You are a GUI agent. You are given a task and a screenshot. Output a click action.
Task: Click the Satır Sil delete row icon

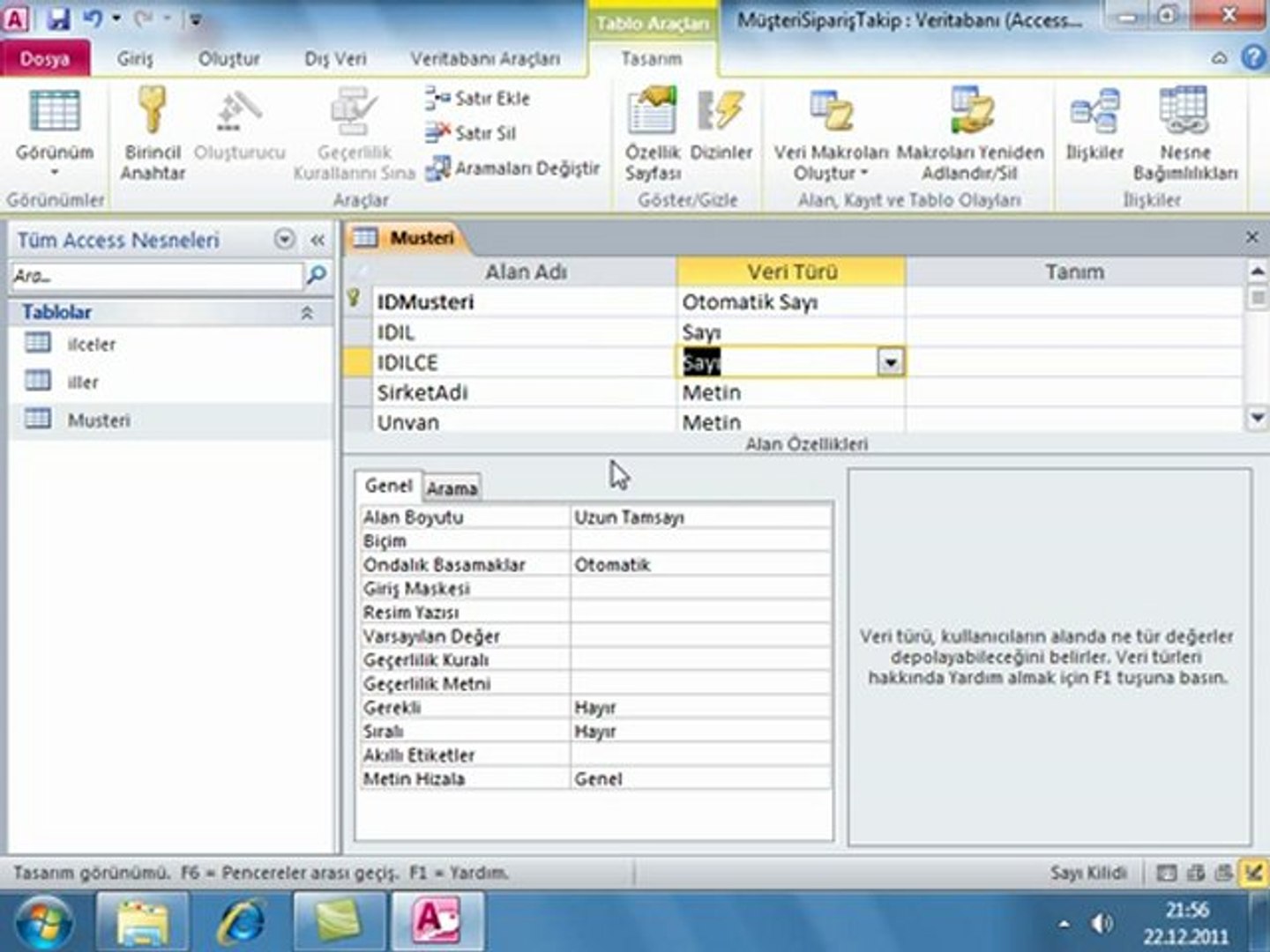pos(437,133)
